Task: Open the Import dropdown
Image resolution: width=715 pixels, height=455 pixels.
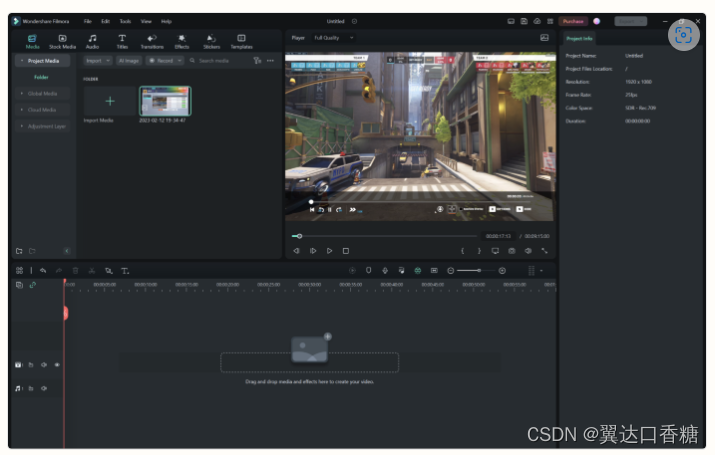Action: pyautogui.click(x=98, y=61)
